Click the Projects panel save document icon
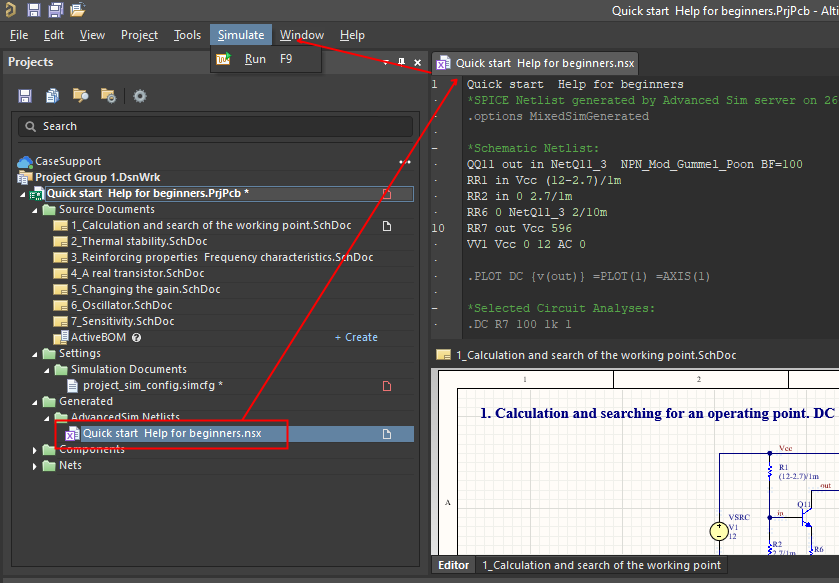Image resolution: width=839 pixels, height=583 pixels. pyautogui.click(x=25, y=96)
